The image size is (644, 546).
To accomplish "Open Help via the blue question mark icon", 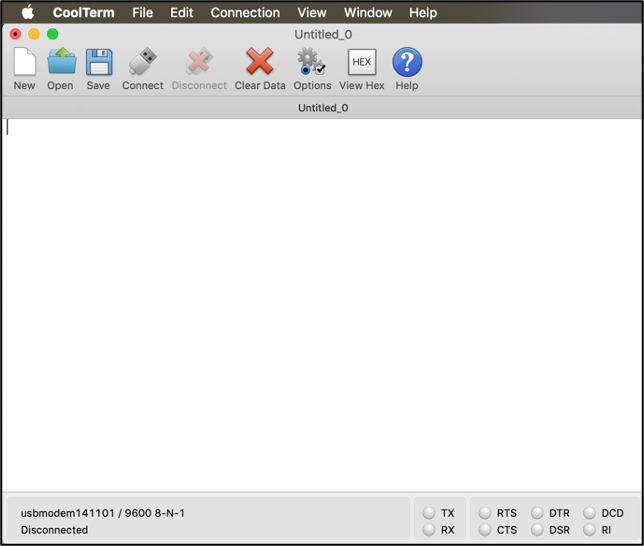I will (407, 64).
